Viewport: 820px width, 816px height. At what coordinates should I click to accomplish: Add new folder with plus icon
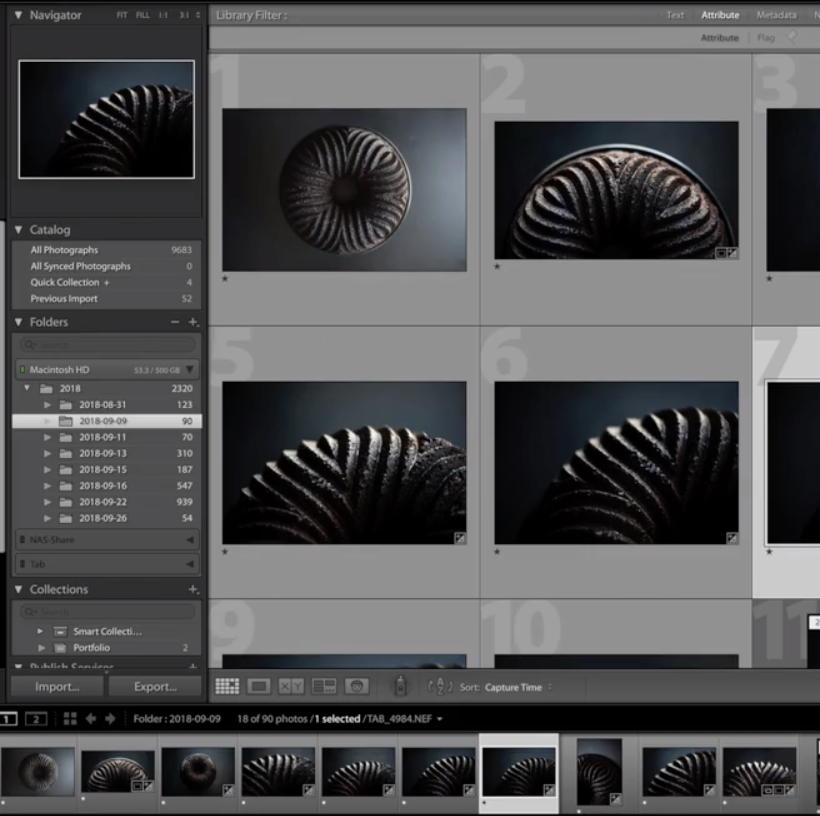(193, 322)
